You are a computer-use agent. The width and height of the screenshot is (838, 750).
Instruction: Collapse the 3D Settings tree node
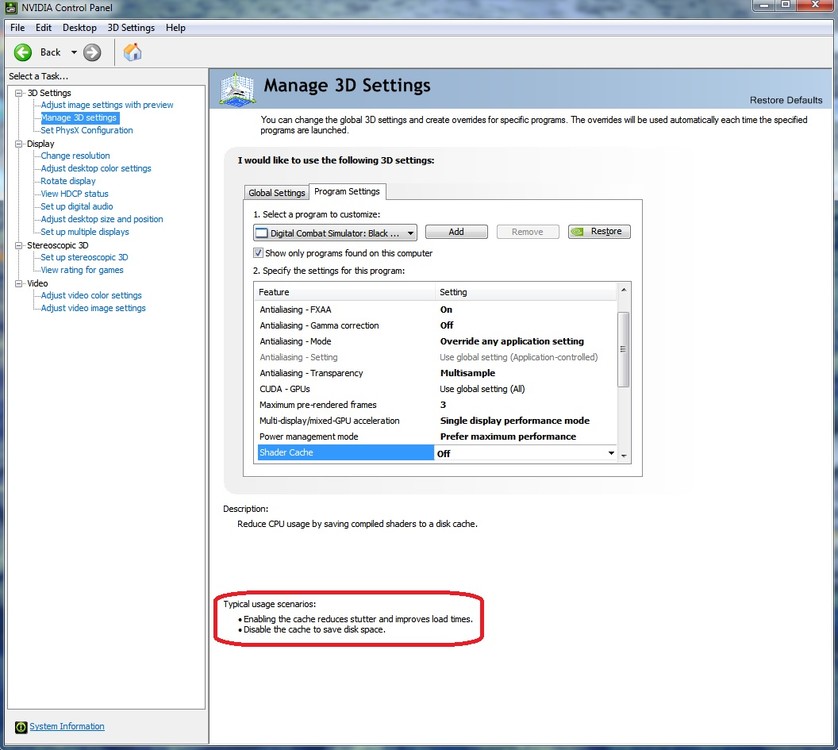tap(19, 93)
